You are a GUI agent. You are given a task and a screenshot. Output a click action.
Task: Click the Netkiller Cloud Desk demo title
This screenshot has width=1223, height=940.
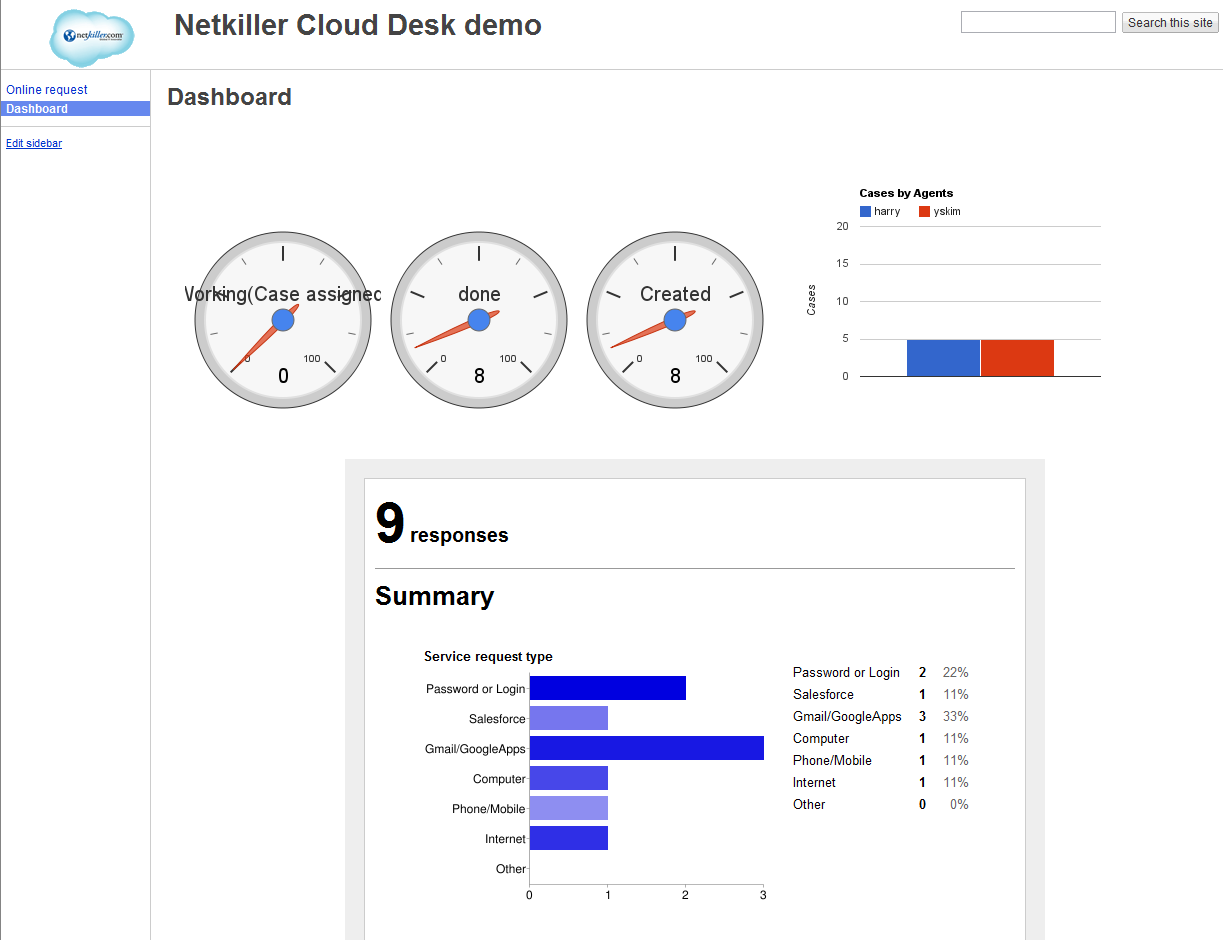click(358, 26)
